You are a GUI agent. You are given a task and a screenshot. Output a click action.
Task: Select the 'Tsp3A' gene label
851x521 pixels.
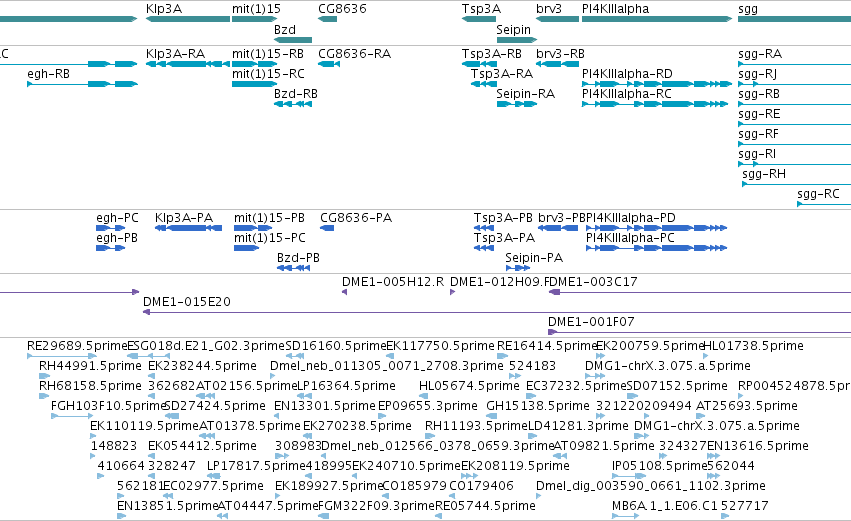481,9
